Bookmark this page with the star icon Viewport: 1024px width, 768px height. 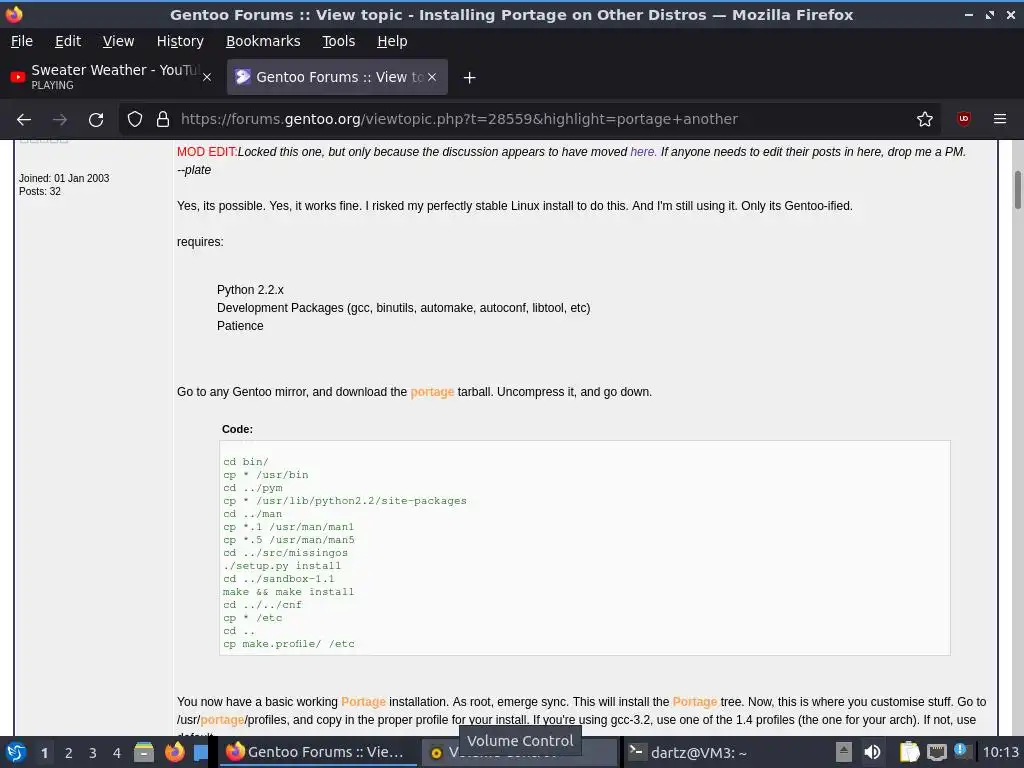coord(925,119)
